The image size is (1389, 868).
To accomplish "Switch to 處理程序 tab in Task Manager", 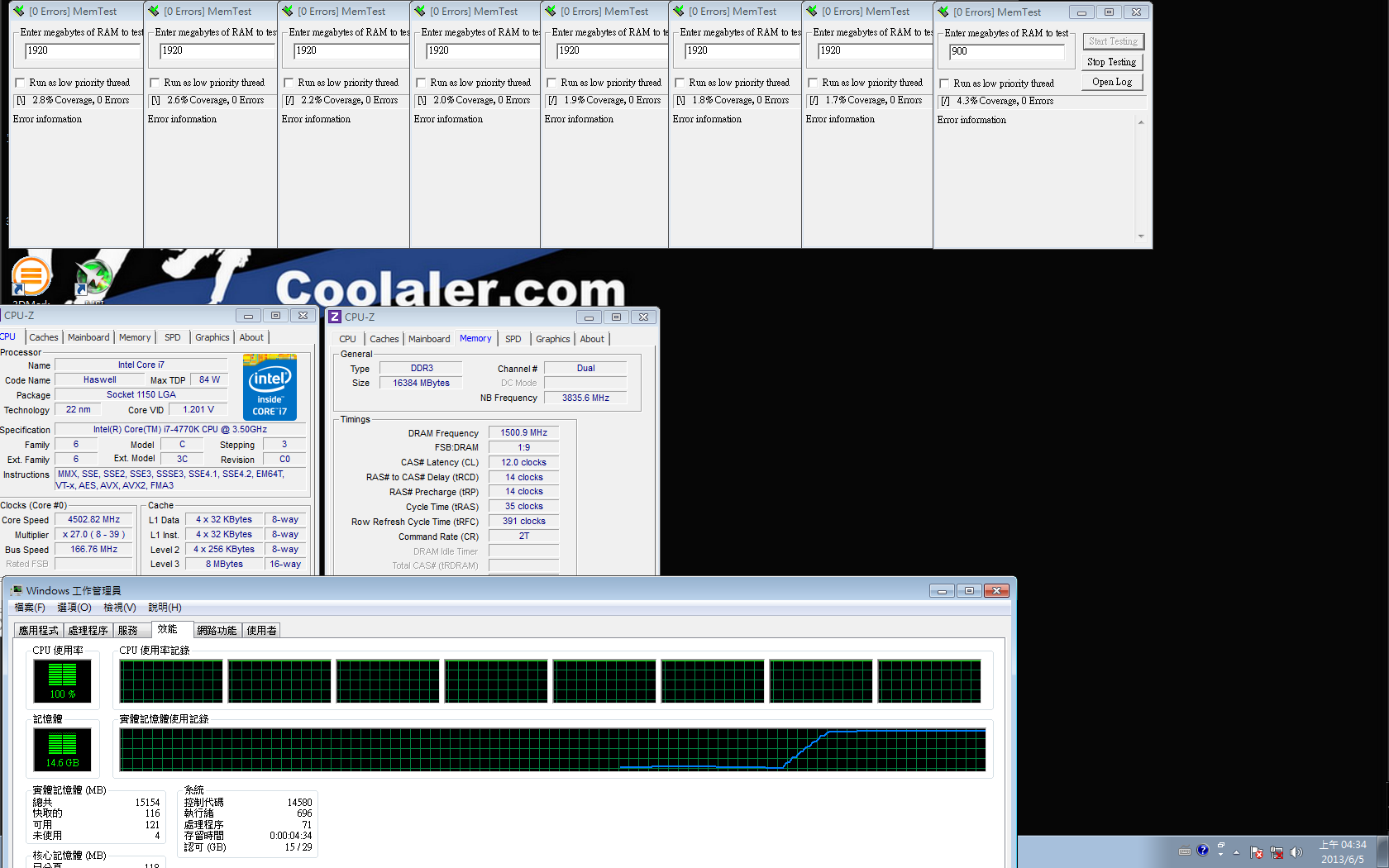I will (x=88, y=630).
